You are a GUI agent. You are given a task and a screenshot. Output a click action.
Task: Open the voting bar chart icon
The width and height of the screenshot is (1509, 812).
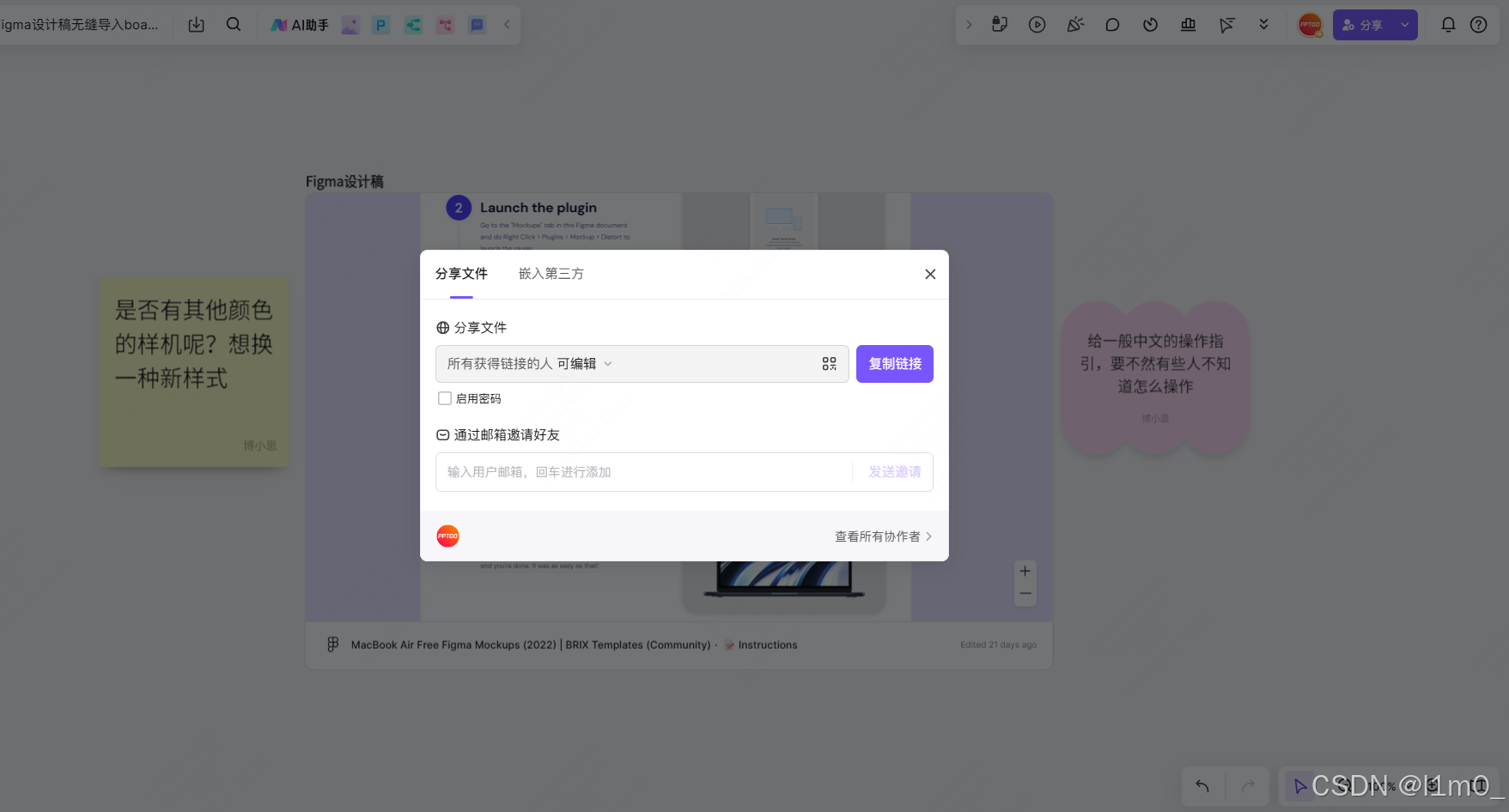click(1189, 25)
